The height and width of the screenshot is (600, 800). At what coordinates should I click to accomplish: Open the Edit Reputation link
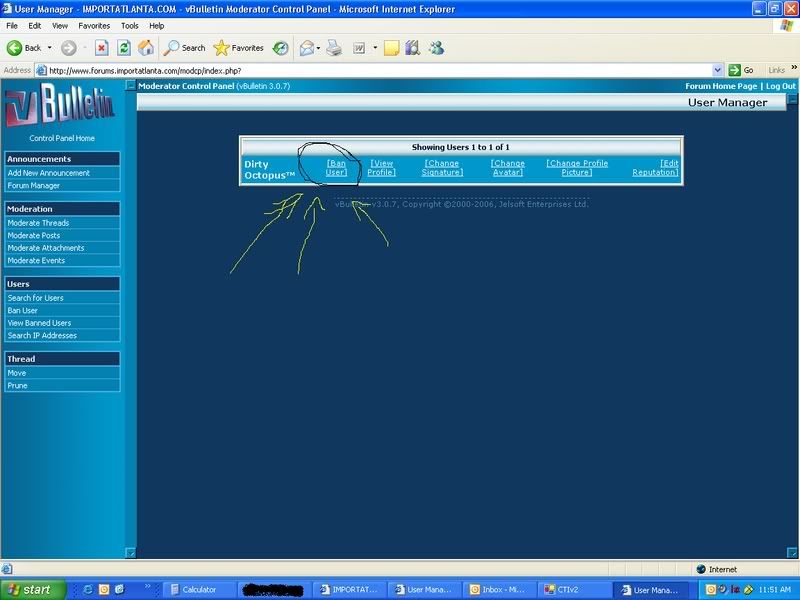click(655, 168)
